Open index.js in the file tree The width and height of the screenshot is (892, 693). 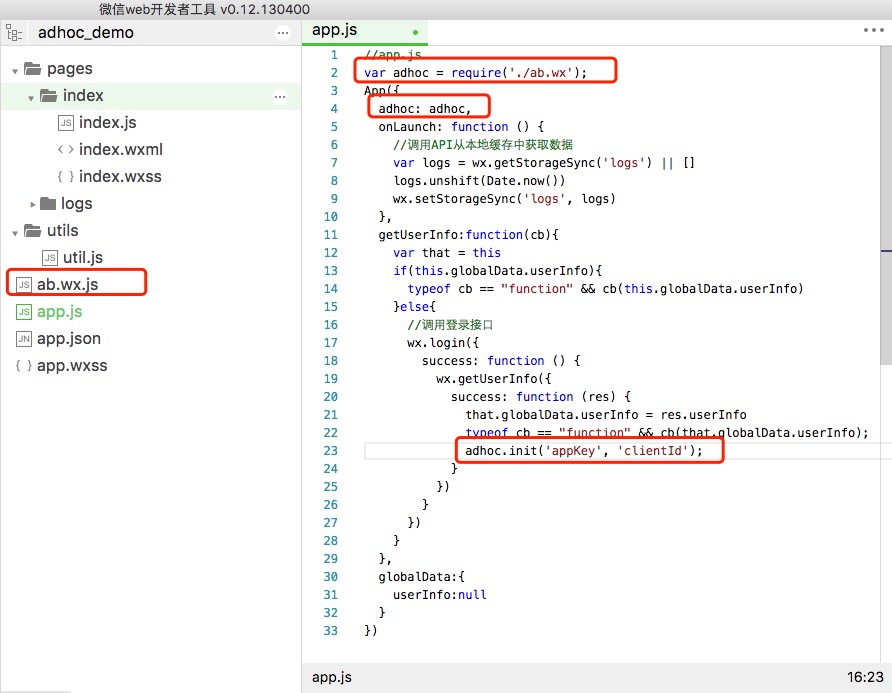pos(108,122)
